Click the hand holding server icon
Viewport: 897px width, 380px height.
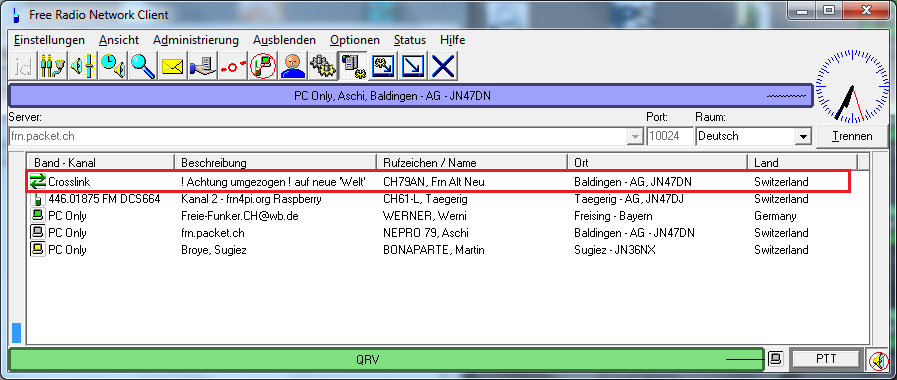click(203, 66)
